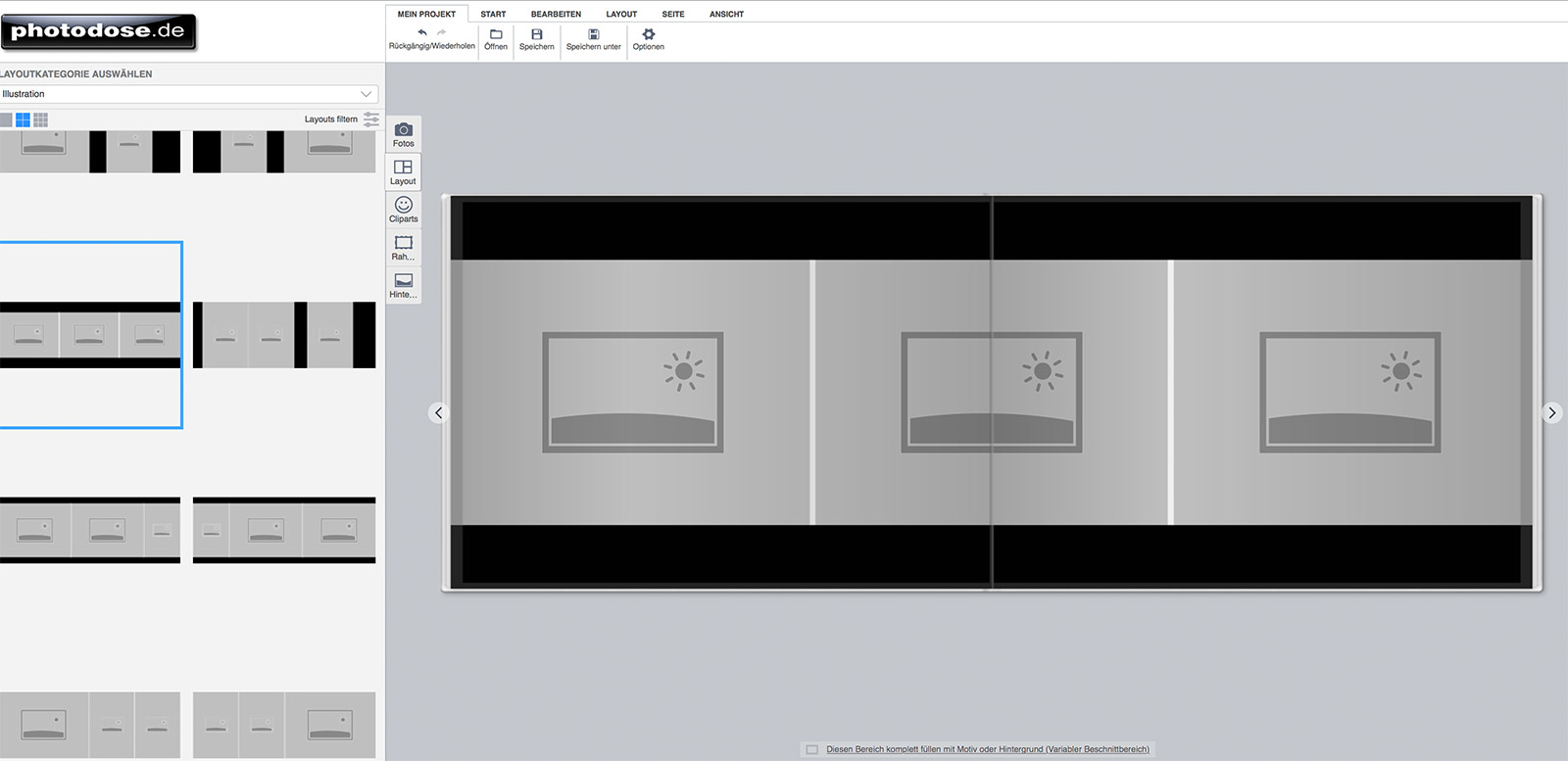This screenshot has height=761, width=1568.
Task: Open the Layouts filtern sliders icon
Action: point(371,119)
